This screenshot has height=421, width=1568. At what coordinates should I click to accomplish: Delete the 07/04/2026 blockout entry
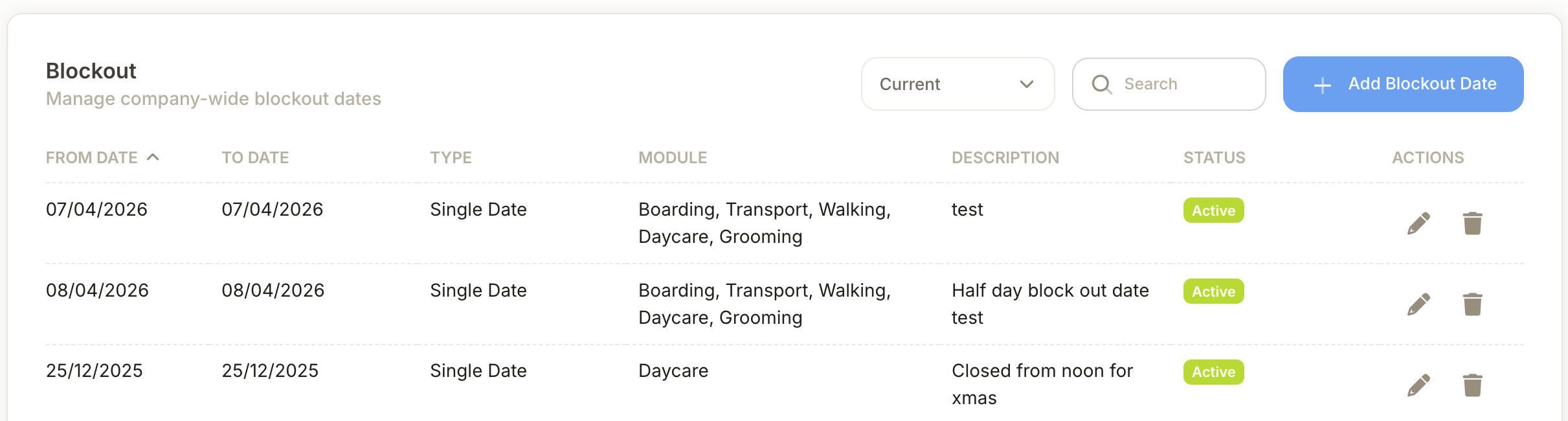(x=1472, y=223)
